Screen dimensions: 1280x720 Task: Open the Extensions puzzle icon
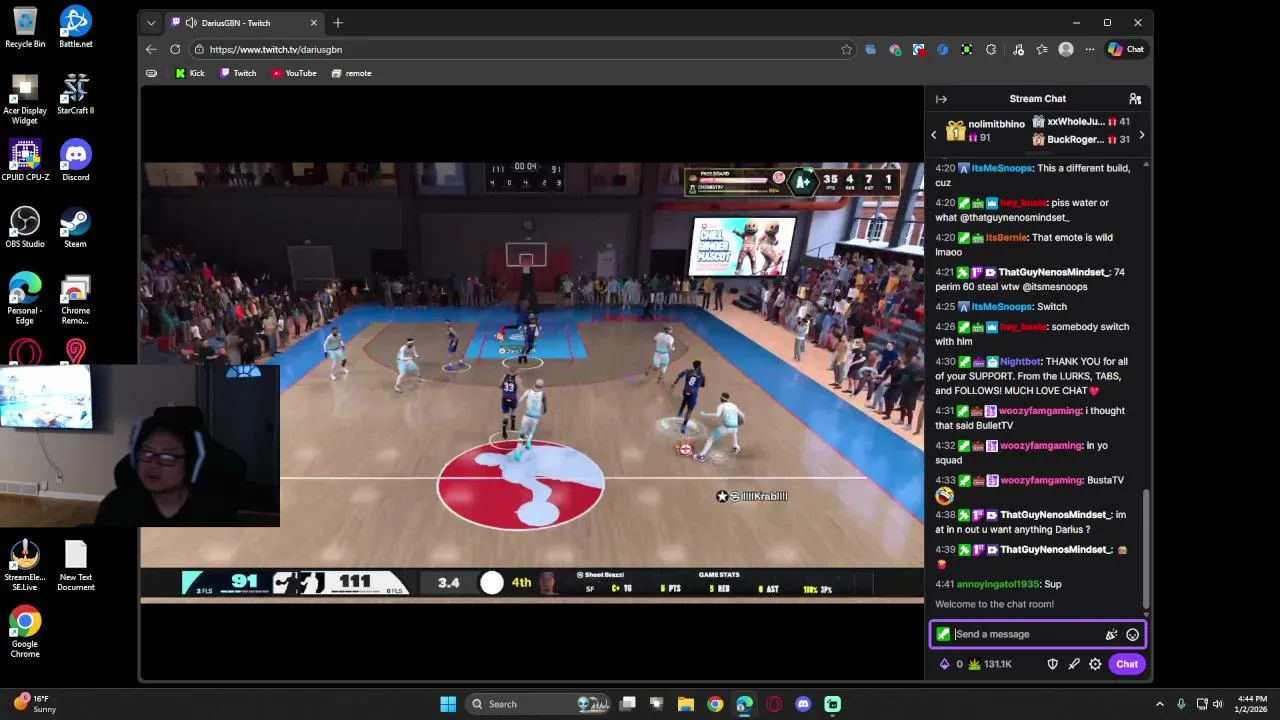(x=991, y=49)
